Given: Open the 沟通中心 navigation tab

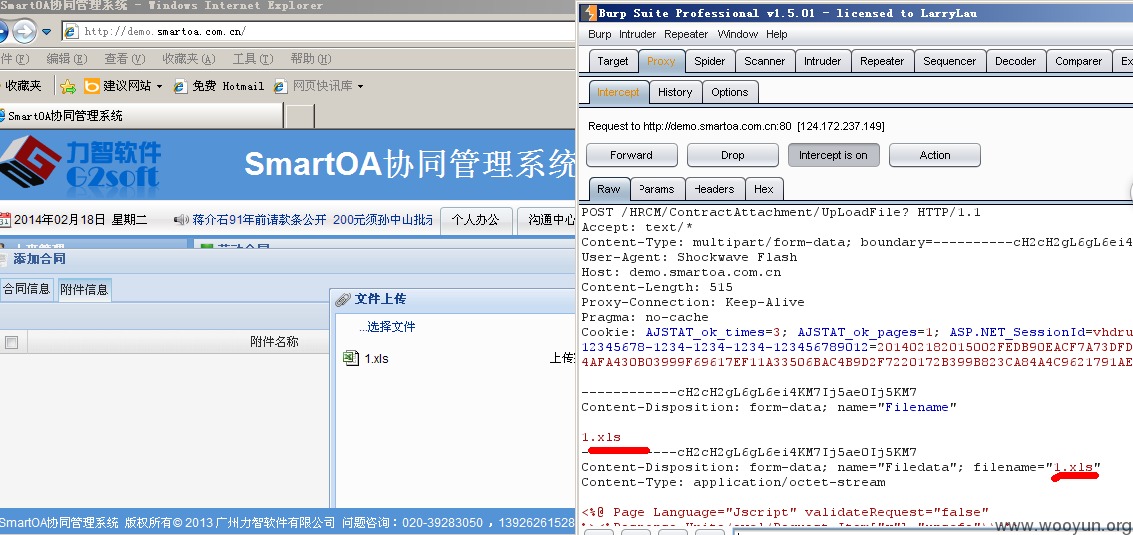Looking at the screenshot, I should 549,221.
